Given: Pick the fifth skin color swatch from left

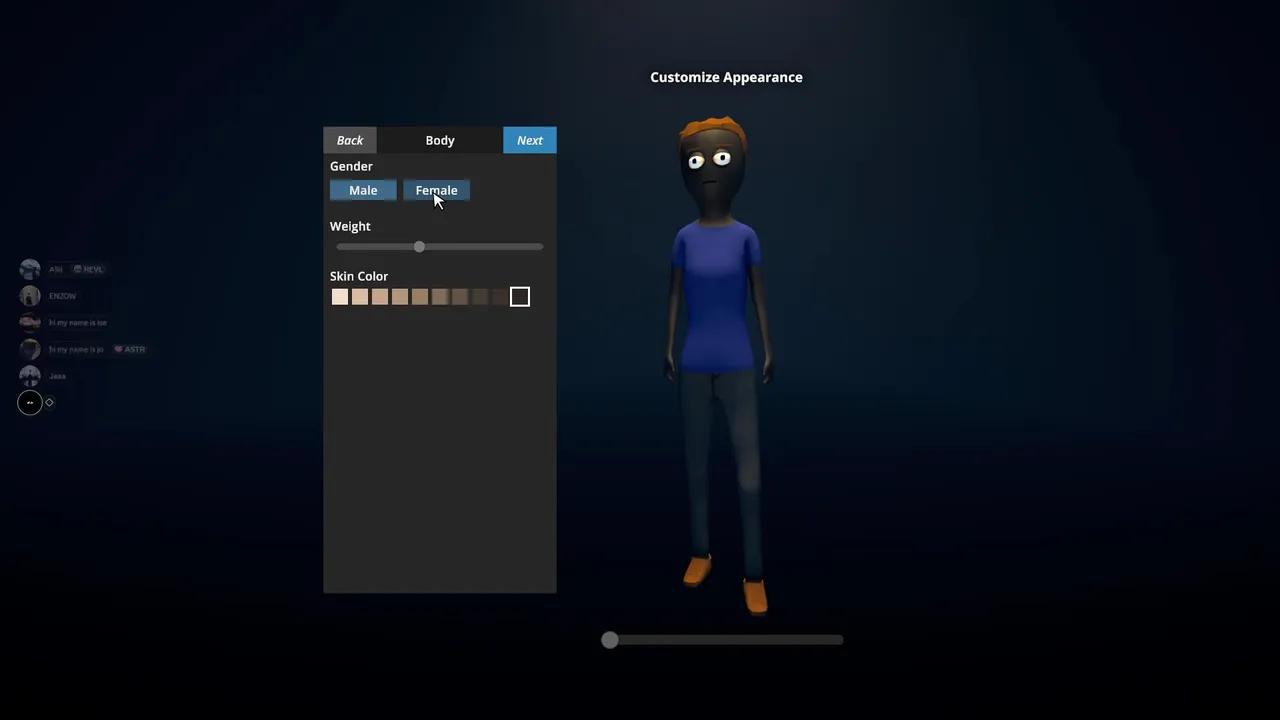Looking at the screenshot, I should point(420,297).
